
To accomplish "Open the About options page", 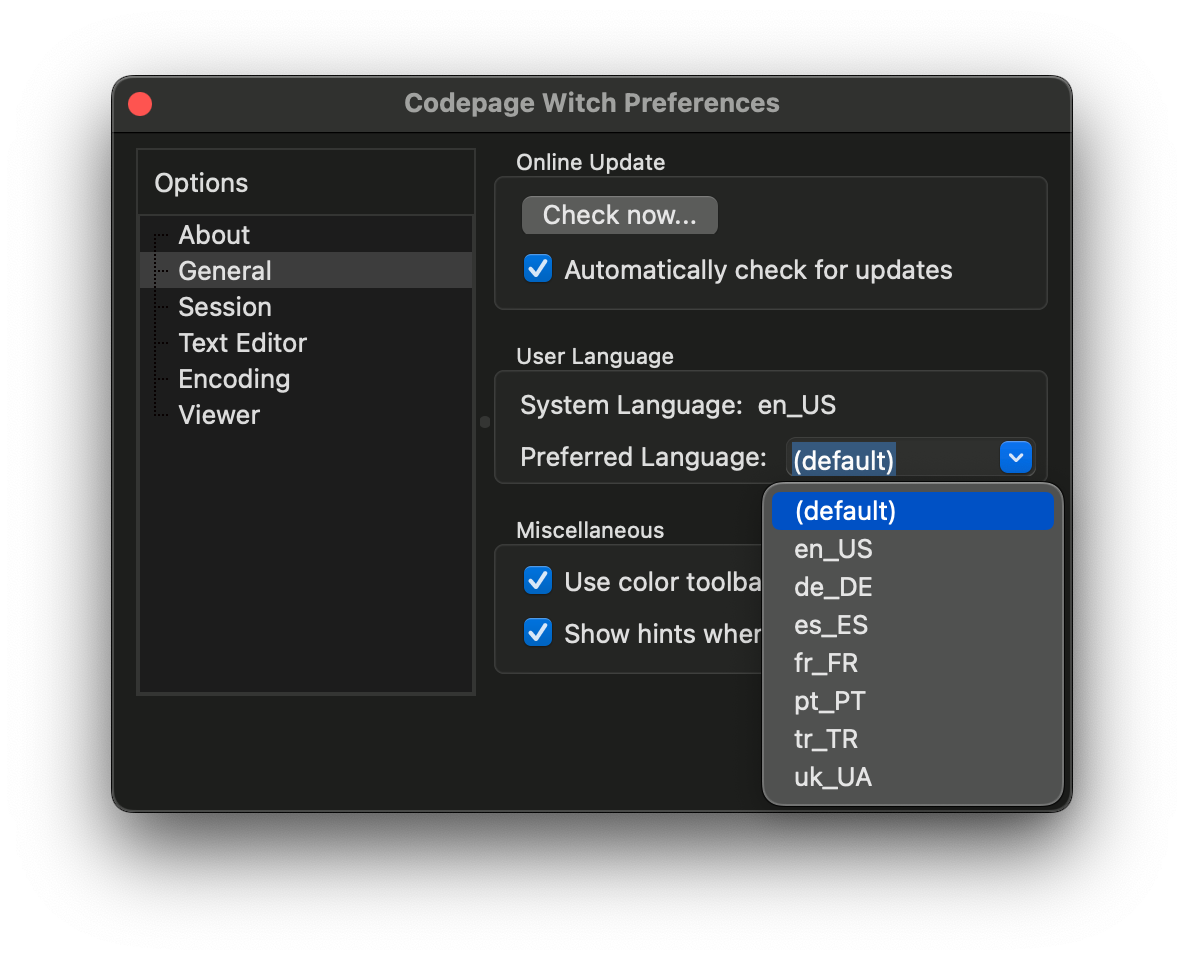I will click(214, 235).
